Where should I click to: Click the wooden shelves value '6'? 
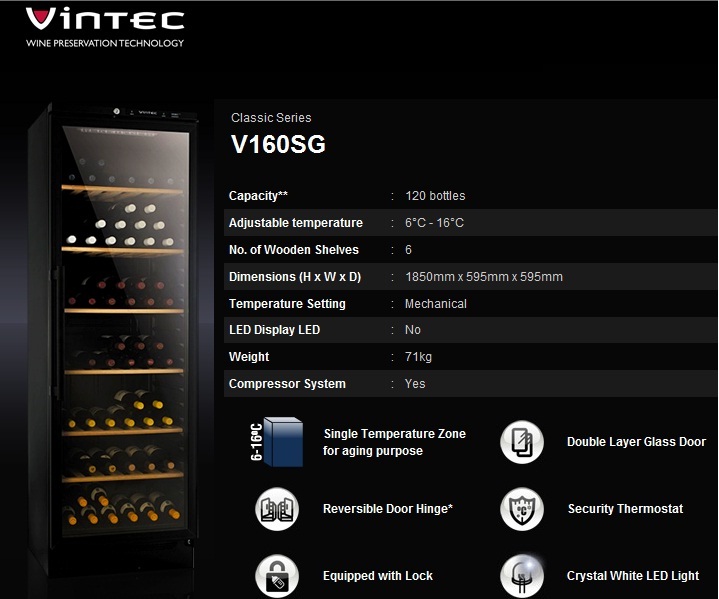[x=408, y=250]
